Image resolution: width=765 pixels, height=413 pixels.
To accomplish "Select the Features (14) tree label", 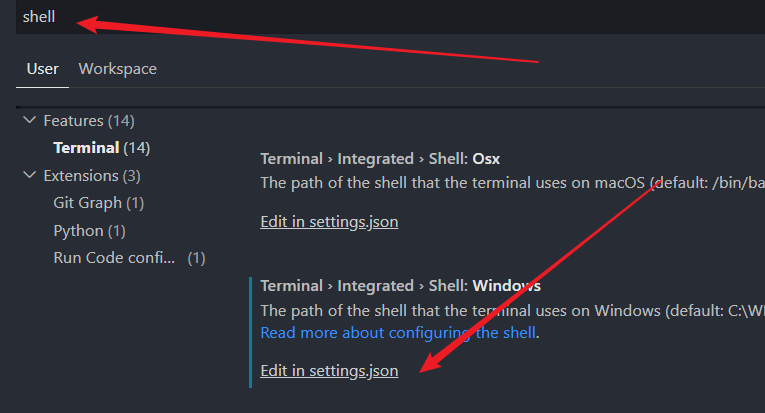I will click(x=88, y=121).
